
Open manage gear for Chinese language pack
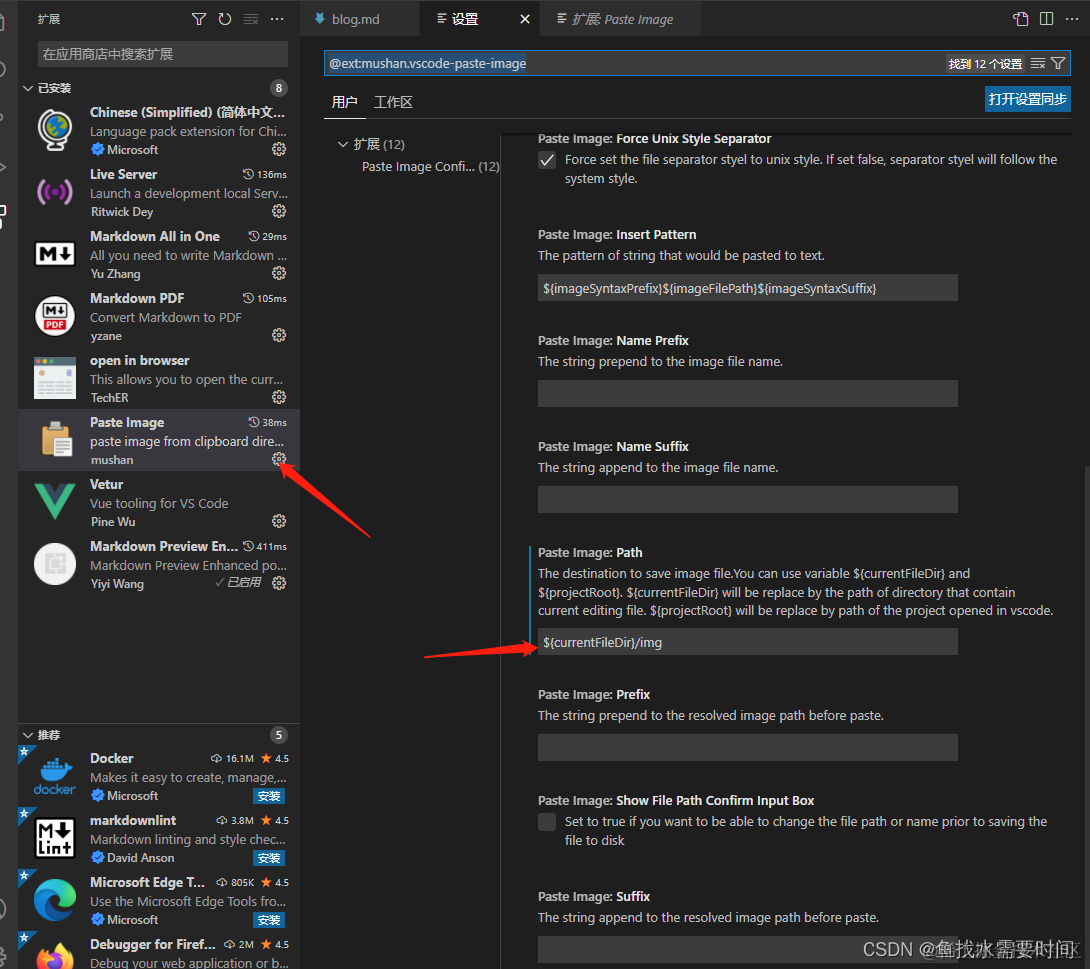[279, 149]
